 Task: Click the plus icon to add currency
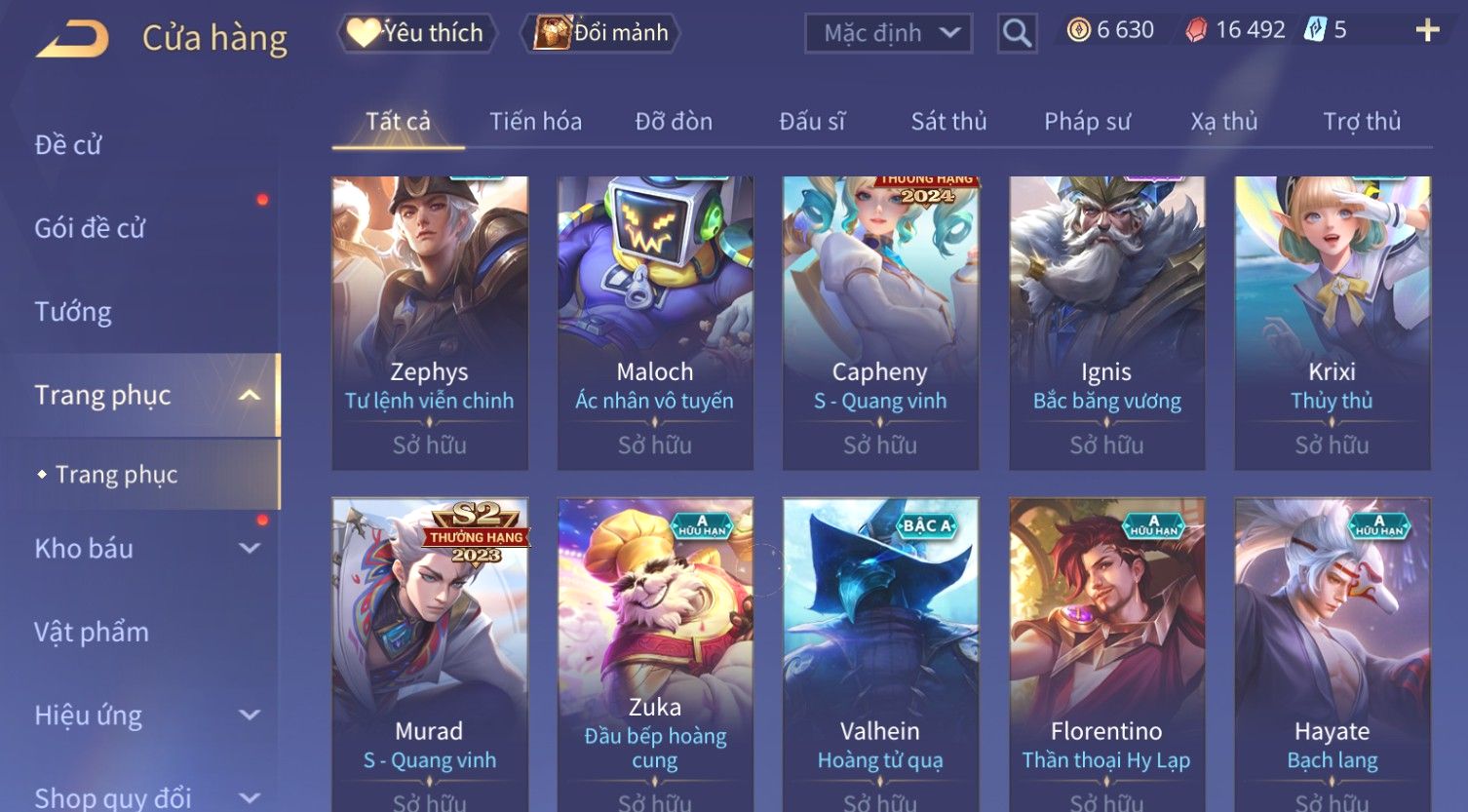point(1427,31)
